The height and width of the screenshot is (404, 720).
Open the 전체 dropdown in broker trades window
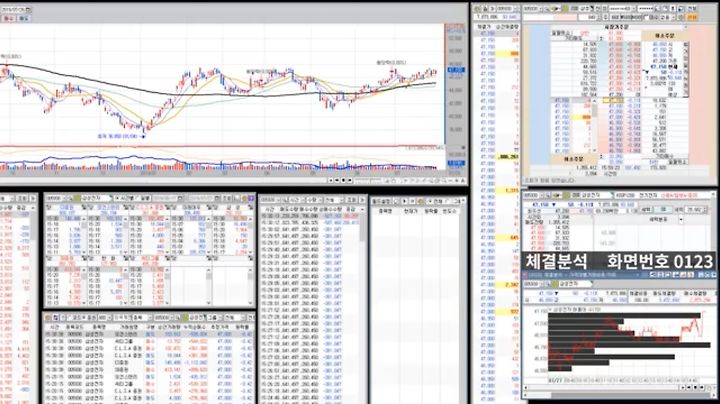pyautogui.click(x=244, y=317)
